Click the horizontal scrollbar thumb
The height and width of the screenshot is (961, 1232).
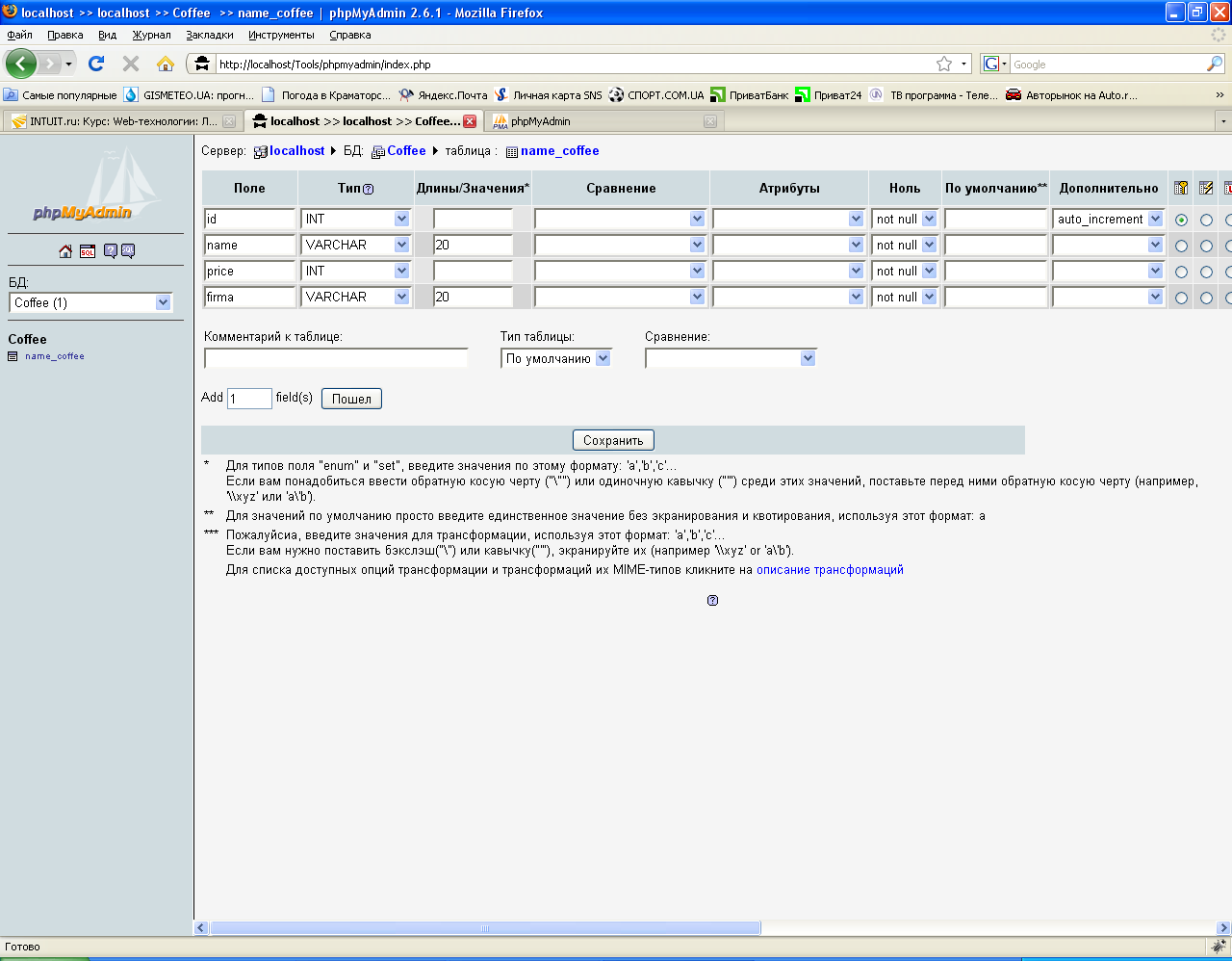pyautogui.click(x=485, y=928)
